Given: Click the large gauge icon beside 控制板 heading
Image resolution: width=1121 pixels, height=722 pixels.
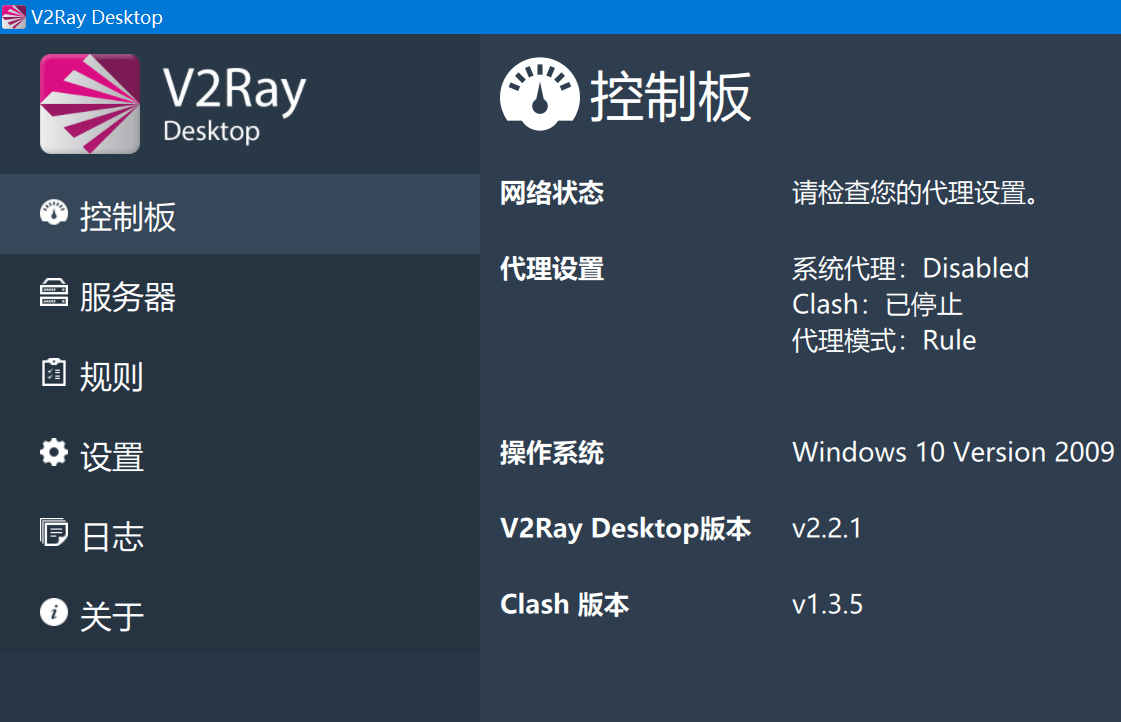Looking at the screenshot, I should click(539, 95).
